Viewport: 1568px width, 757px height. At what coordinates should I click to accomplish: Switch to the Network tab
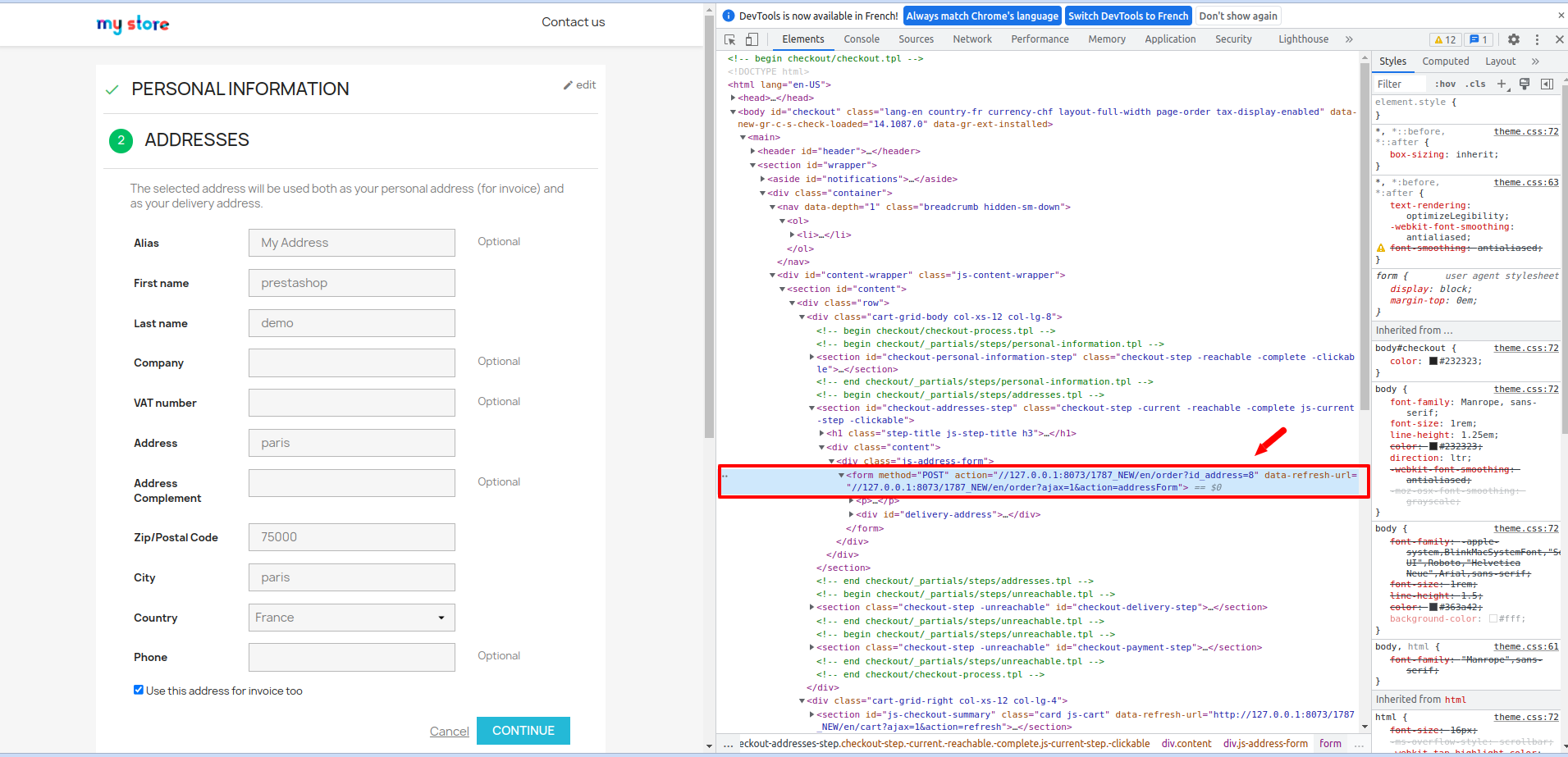(971, 39)
